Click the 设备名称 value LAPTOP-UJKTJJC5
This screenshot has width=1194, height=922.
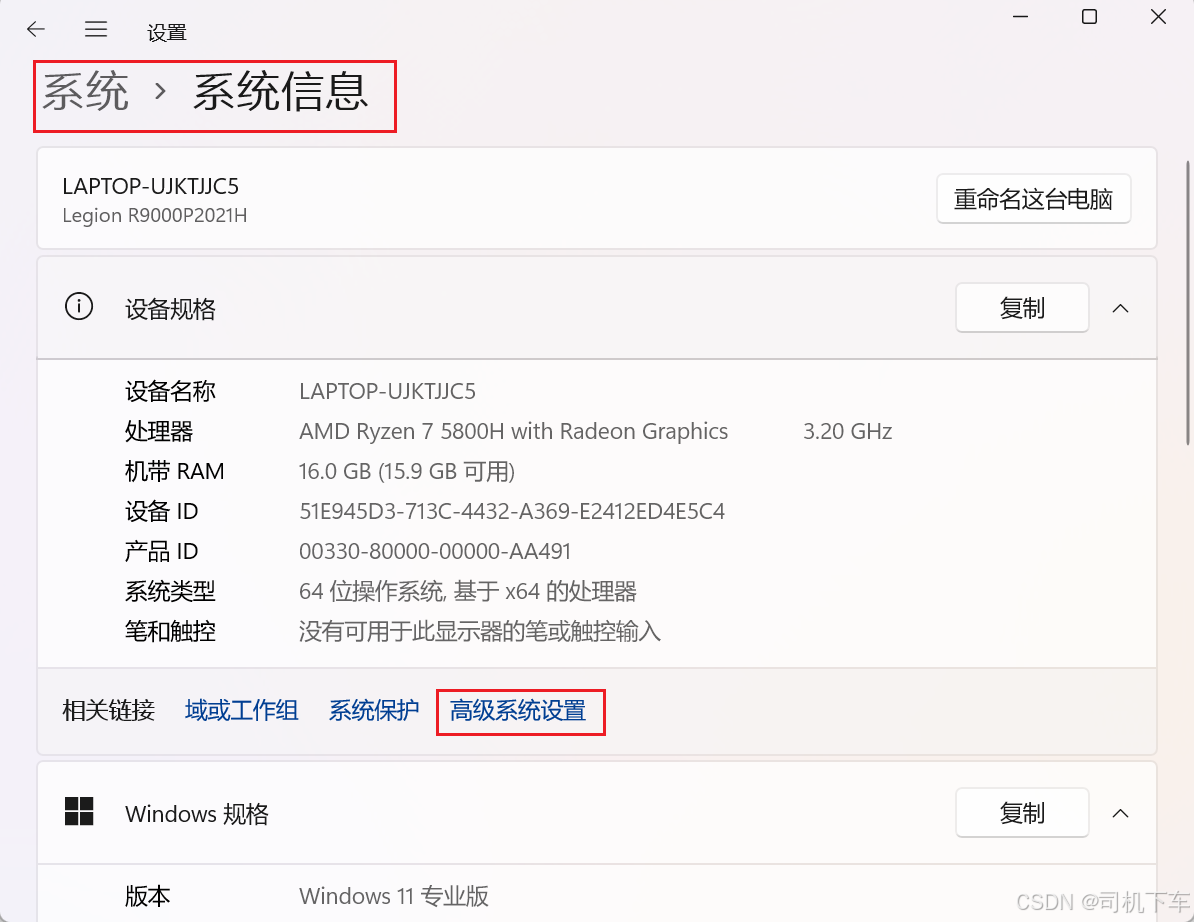click(x=387, y=391)
